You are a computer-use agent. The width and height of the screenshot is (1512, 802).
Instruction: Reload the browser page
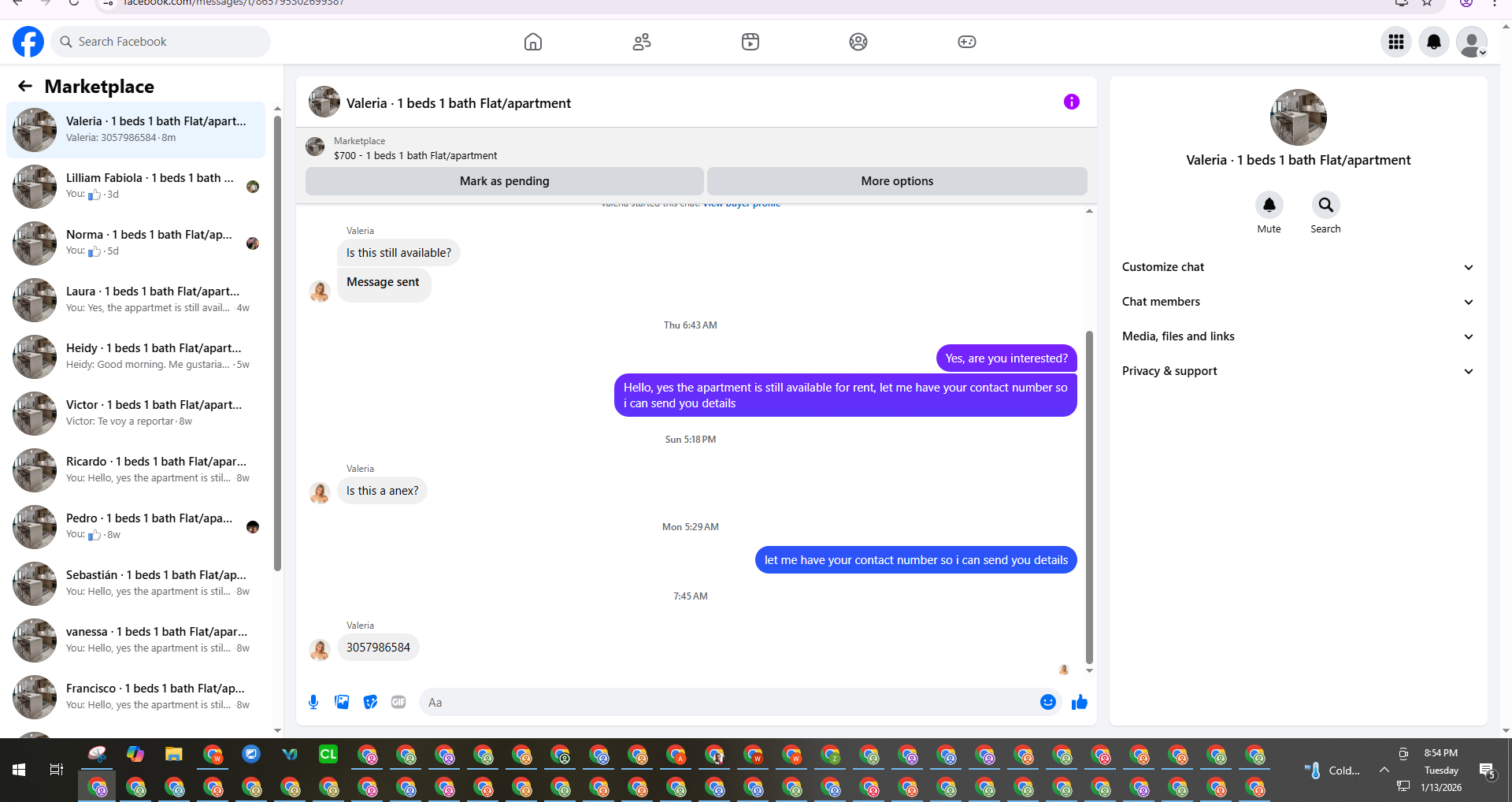click(x=73, y=3)
